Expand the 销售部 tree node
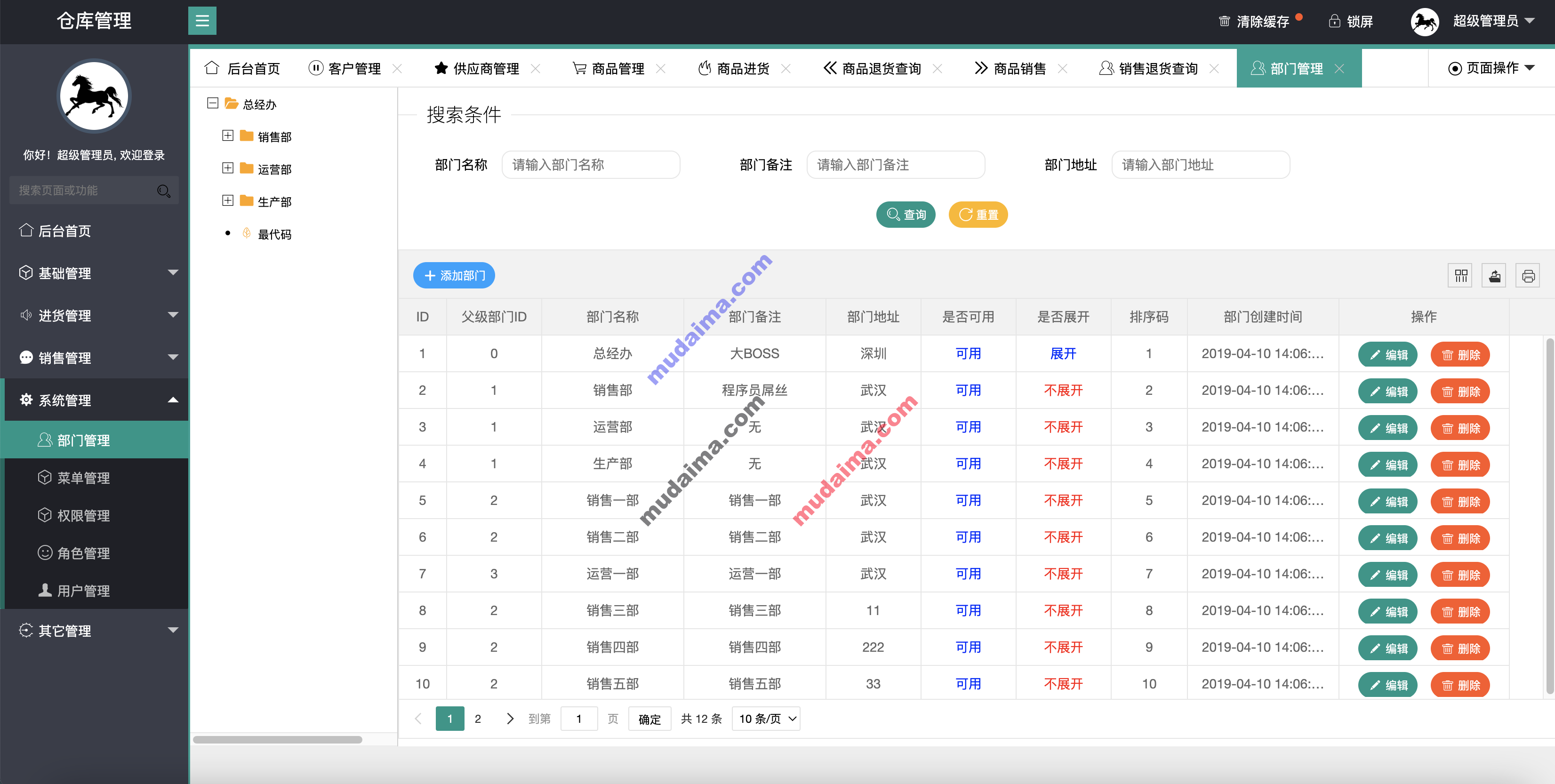The height and width of the screenshot is (784, 1555). (x=228, y=136)
